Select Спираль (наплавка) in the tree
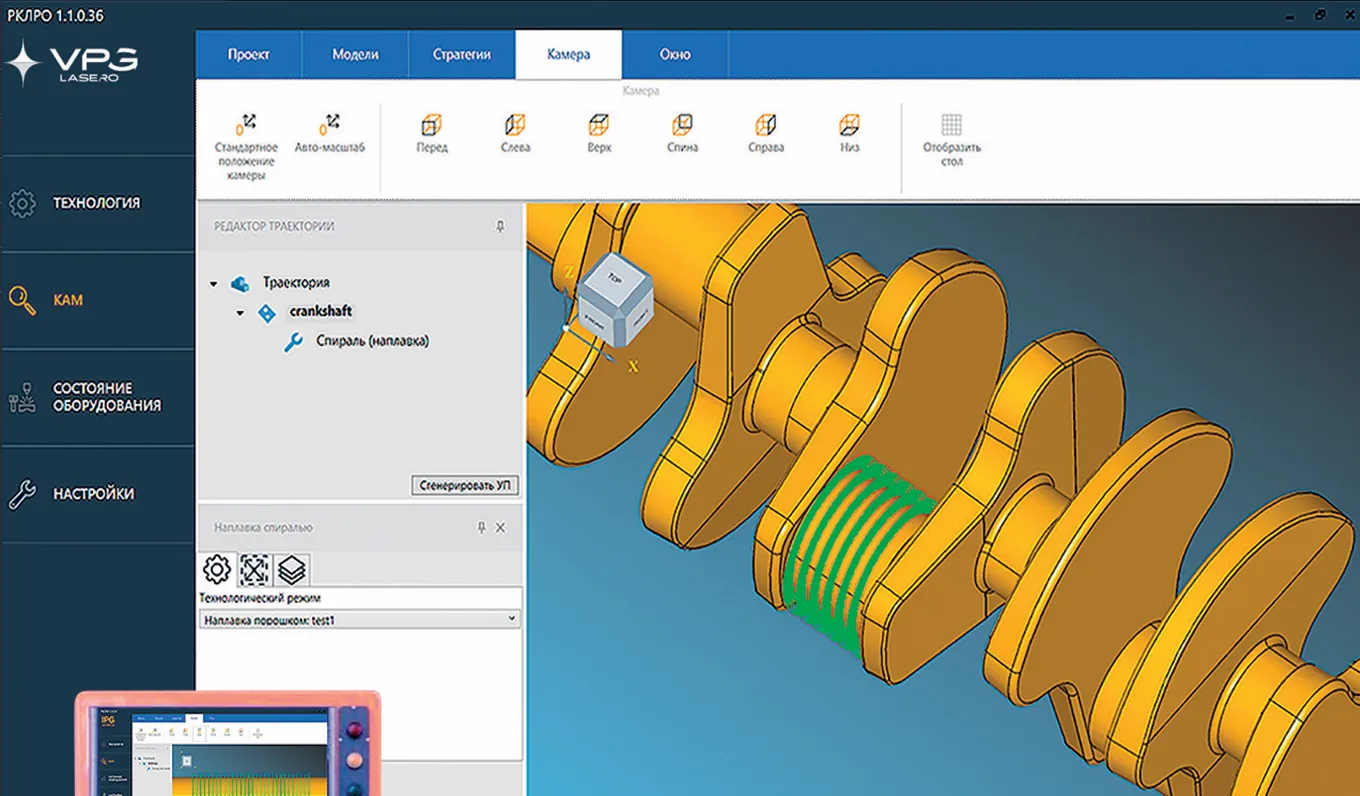This screenshot has height=796, width=1360. 371,341
